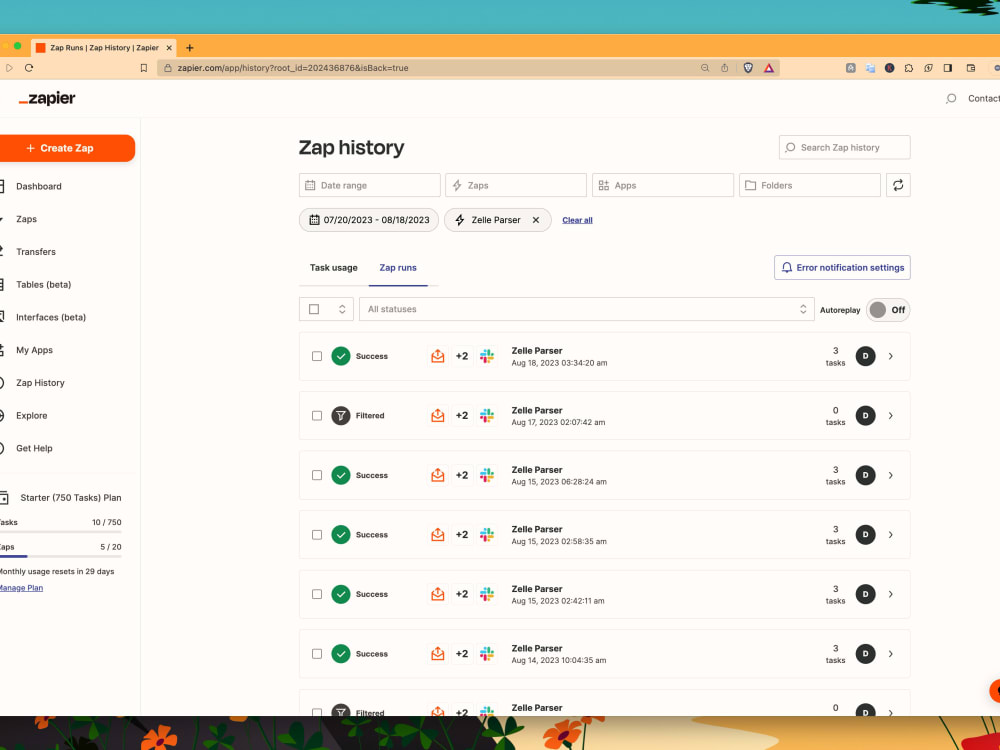The width and height of the screenshot is (1000, 750).
Task: Click the Slack app icon on the first run
Action: pyautogui.click(x=487, y=356)
